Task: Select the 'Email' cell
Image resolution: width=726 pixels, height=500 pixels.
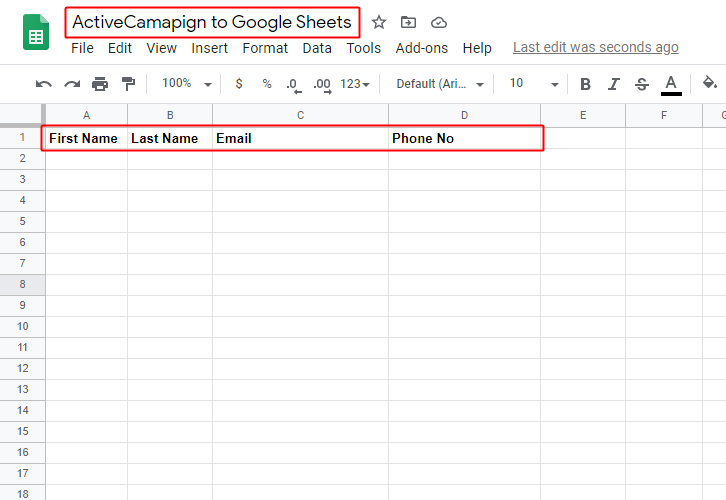Action: pos(300,138)
